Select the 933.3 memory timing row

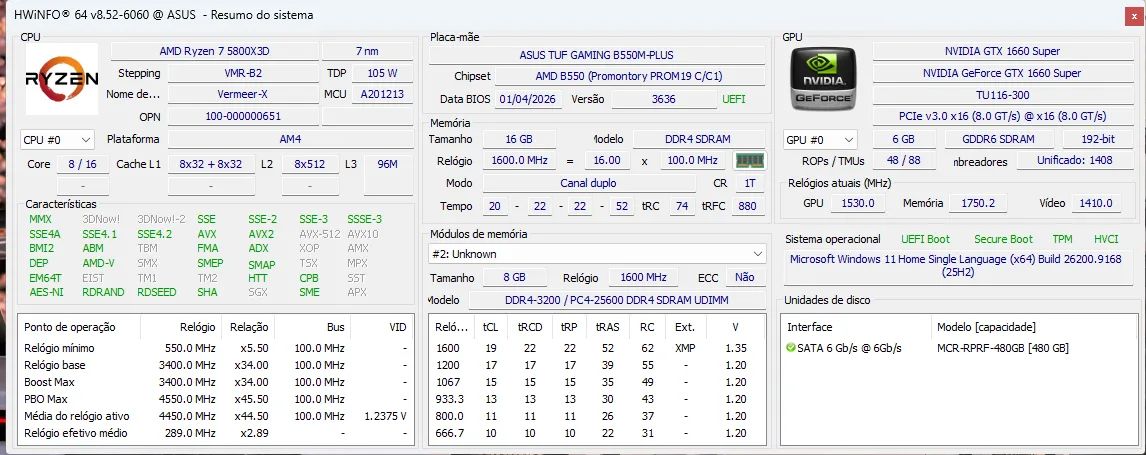click(x=596, y=399)
